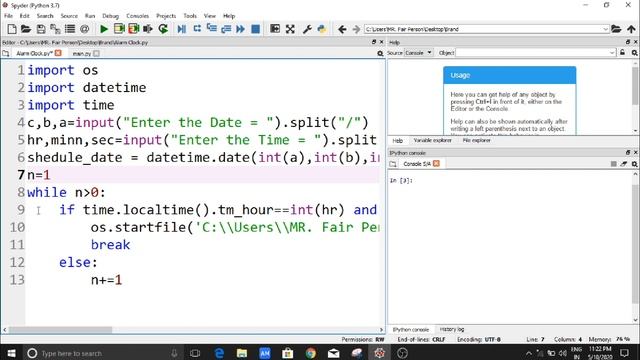This screenshot has width=640, height=360.
Task: Go forward with the right arrow icon
Action: pyautogui.click(x=356, y=29)
